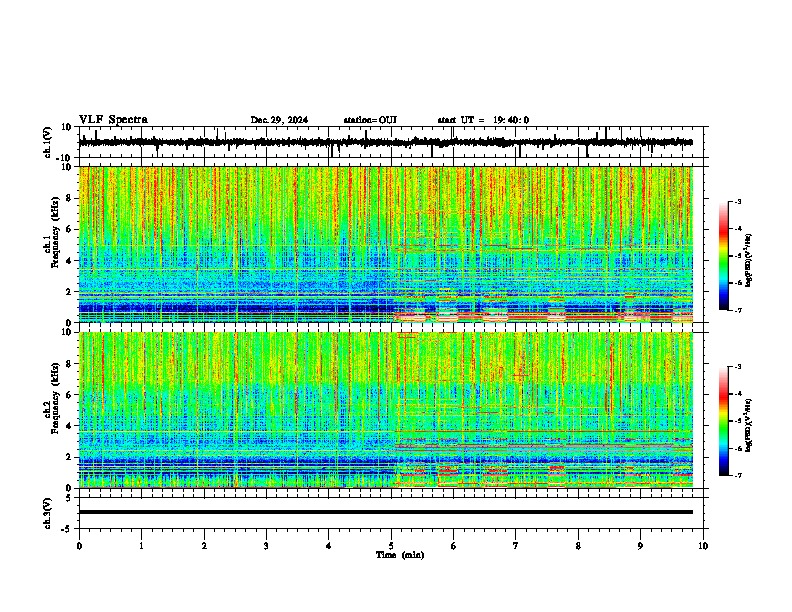Click the "-7" label on ch.1 color bar
792x612 pixels.
coord(738,310)
